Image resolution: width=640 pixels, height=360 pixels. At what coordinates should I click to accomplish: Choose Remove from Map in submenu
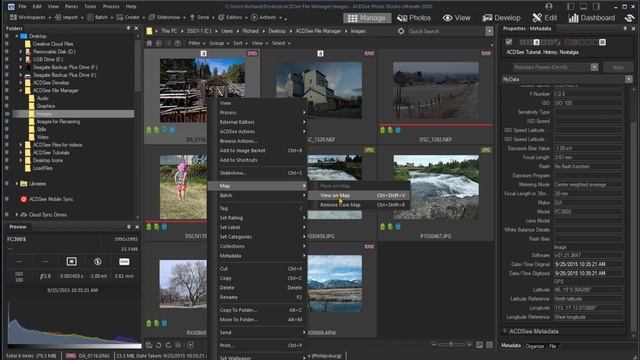coord(358,205)
